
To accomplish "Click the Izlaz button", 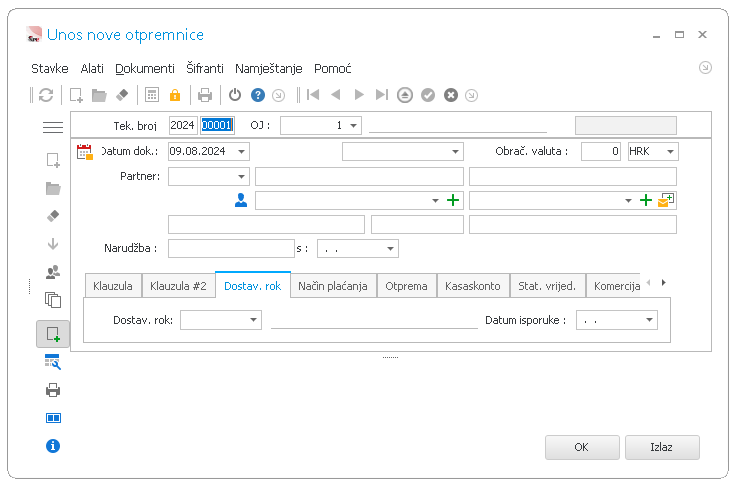I will click(x=661, y=447).
